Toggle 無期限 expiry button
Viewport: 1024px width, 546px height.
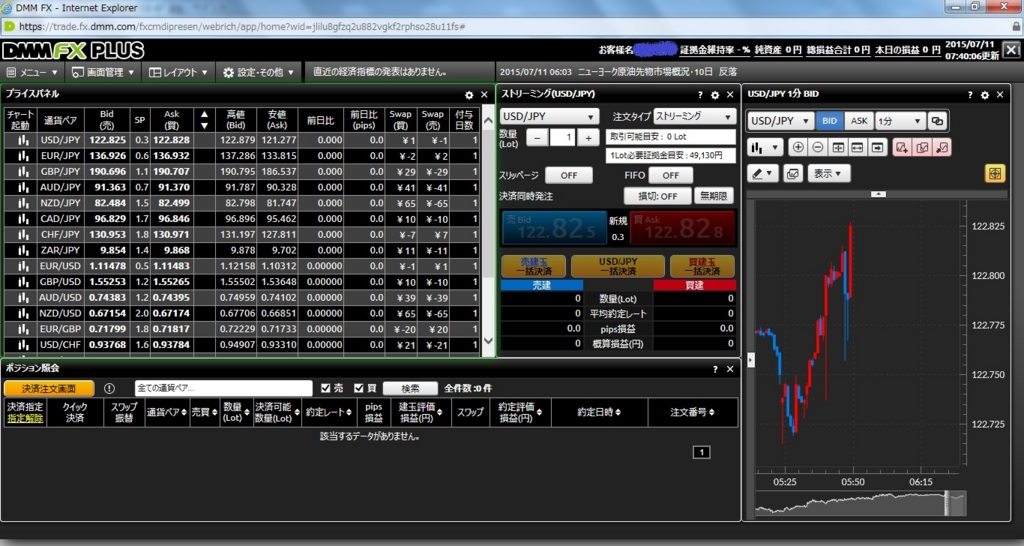(714, 196)
